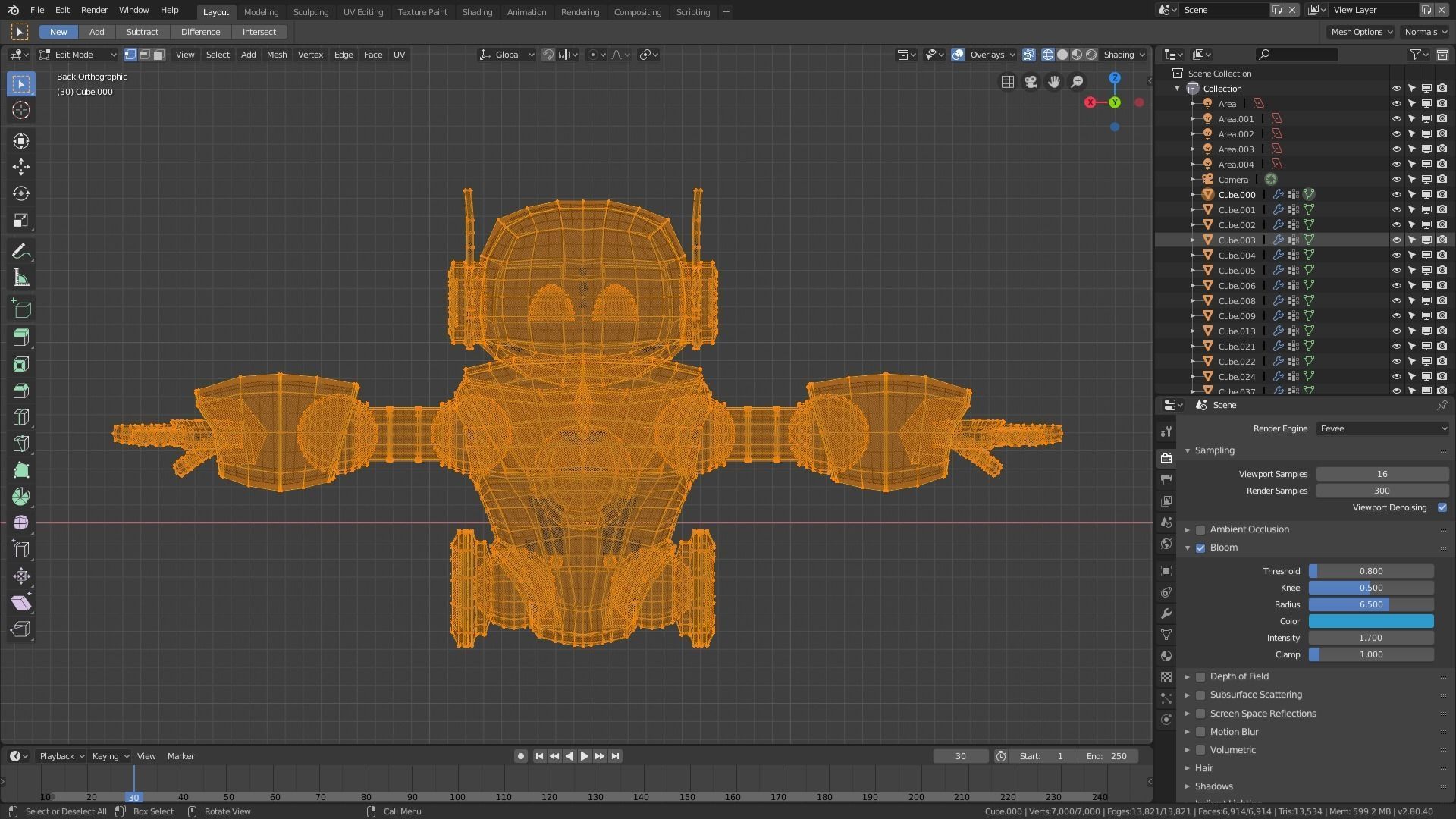The width and height of the screenshot is (1456, 819).
Task: Collapse the Sampling panel
Action: tap(1188, 450)
